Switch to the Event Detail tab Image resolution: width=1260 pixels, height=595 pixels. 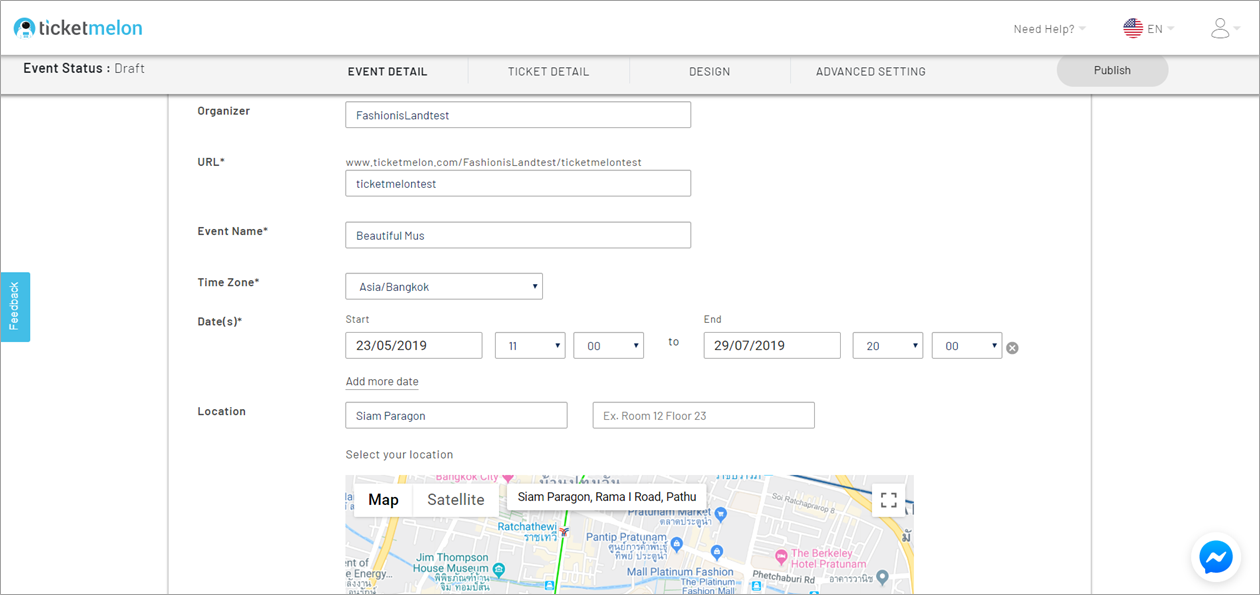[387, 72]
